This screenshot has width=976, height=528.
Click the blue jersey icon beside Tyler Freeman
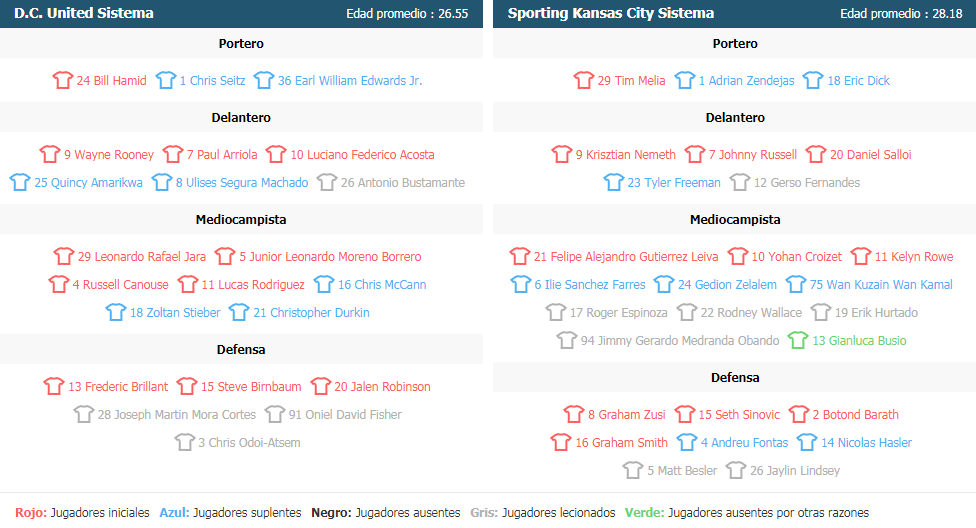click(x=614, y=182)
